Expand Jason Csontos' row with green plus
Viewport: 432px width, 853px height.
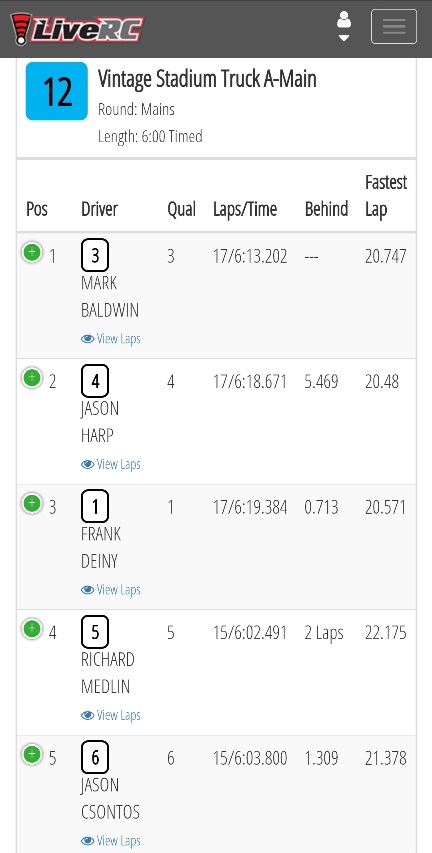click(32, 755)
